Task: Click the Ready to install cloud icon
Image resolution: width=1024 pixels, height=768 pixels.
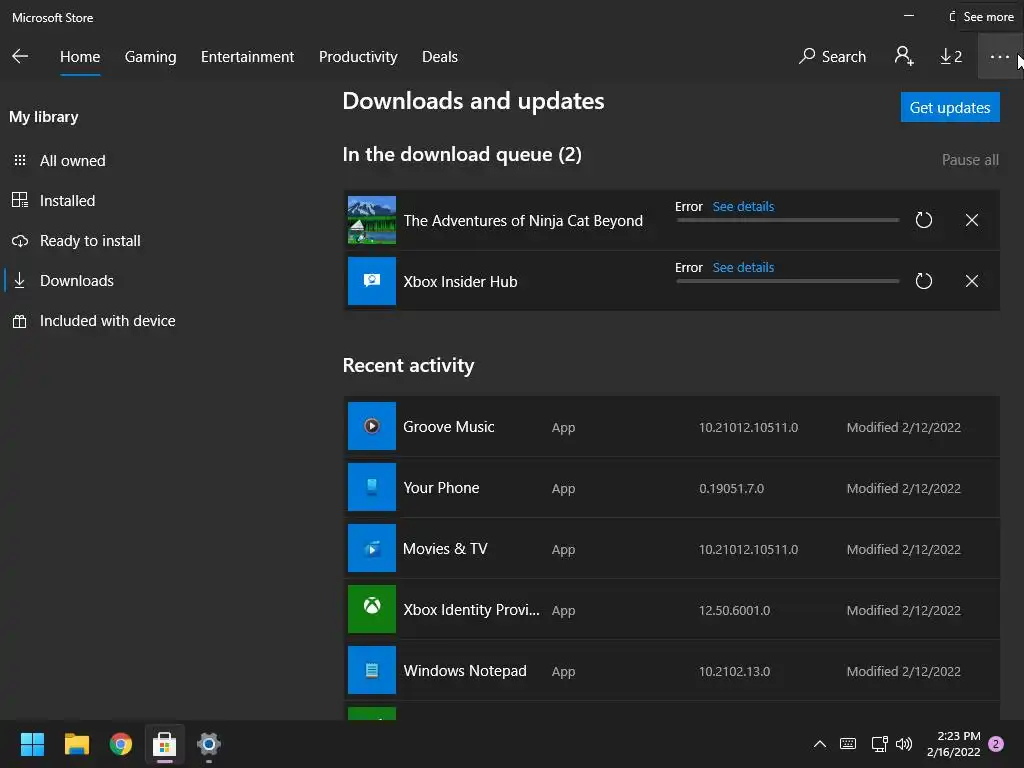Action: (x=20, y=241)
